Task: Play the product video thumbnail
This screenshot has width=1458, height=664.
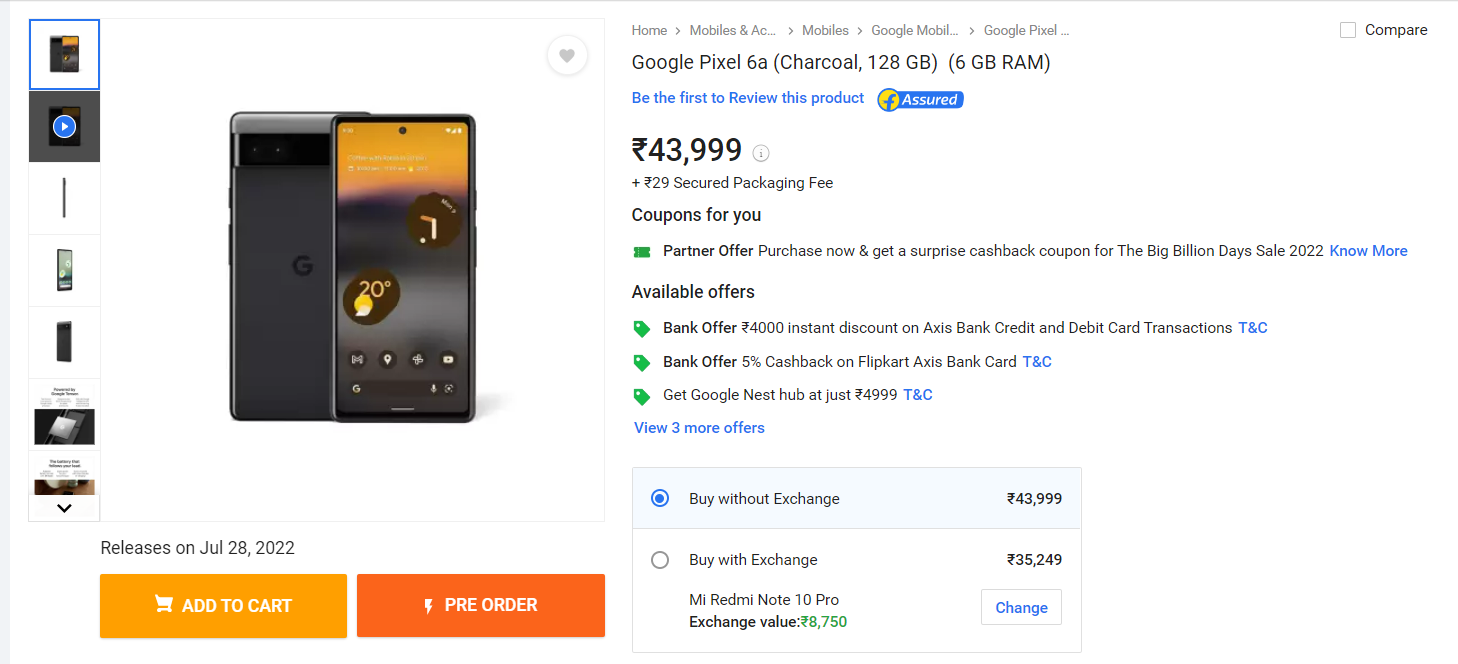Action: point(64,126)
